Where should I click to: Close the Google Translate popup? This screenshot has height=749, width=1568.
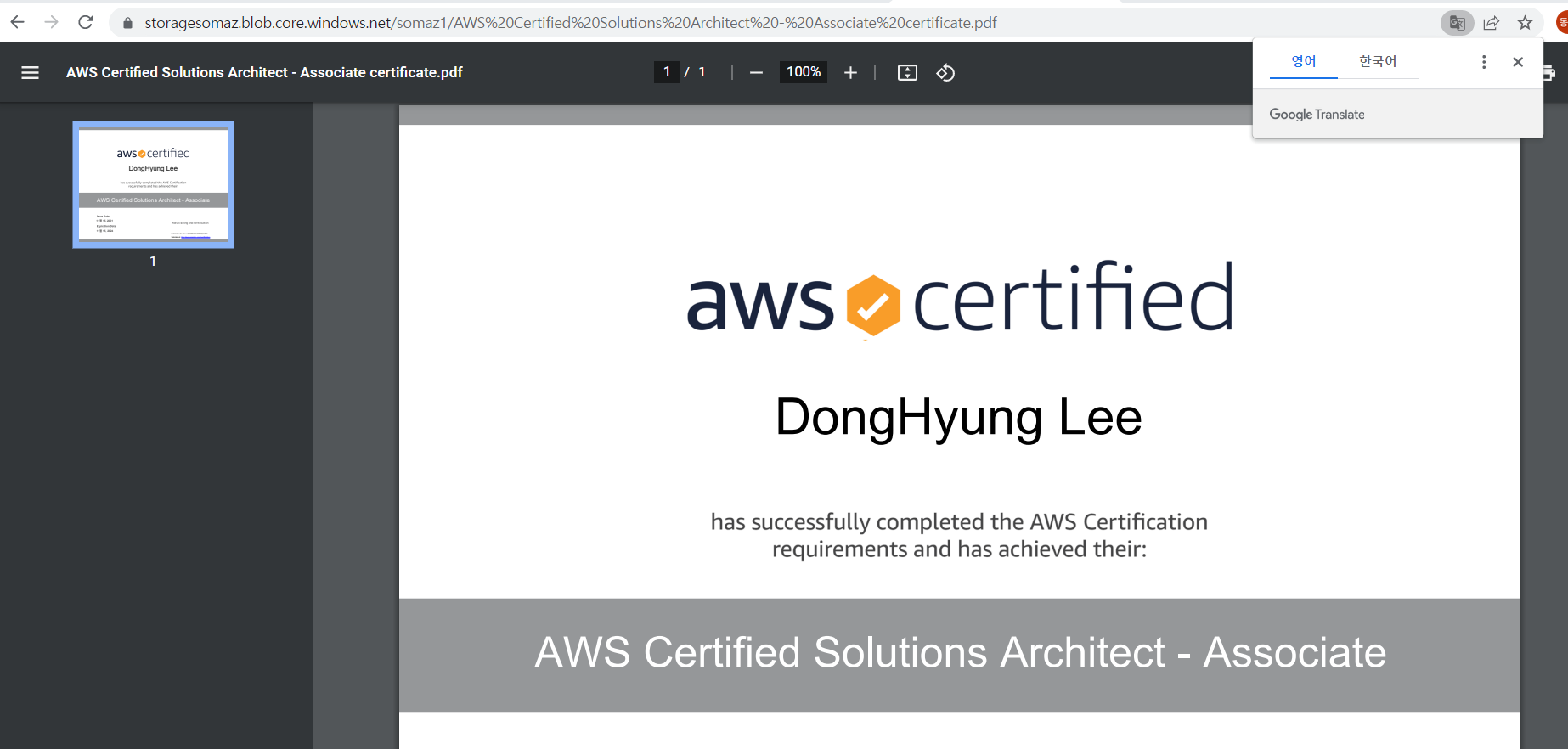pyautogui.click(x=1518, y=62)
